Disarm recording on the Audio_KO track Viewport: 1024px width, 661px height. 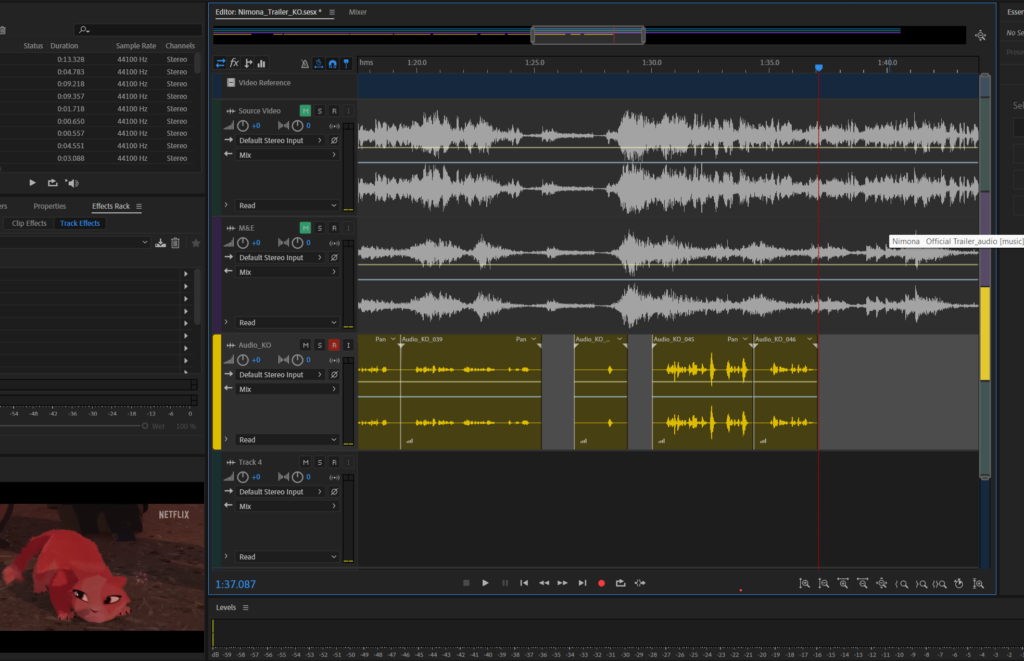coord(334,345)
